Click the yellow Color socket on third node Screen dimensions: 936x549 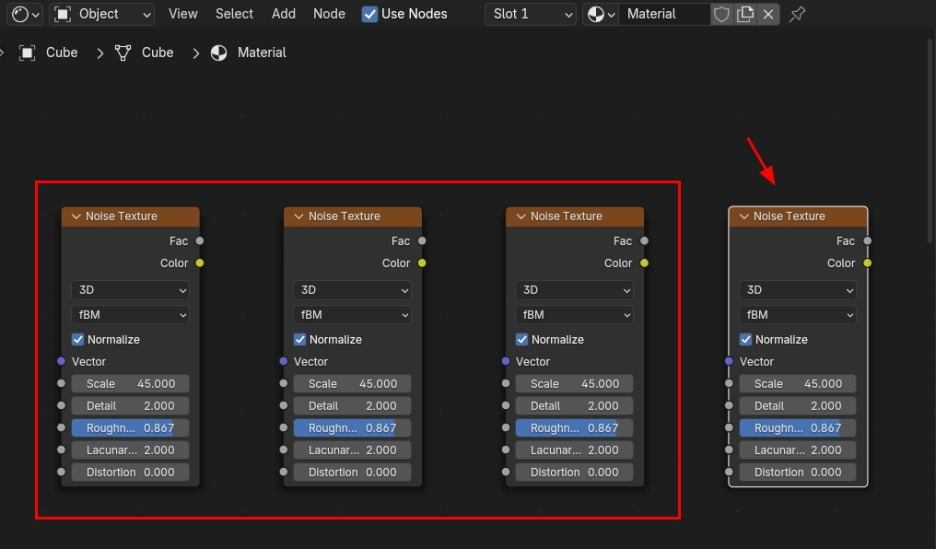(x=644, y=263)
